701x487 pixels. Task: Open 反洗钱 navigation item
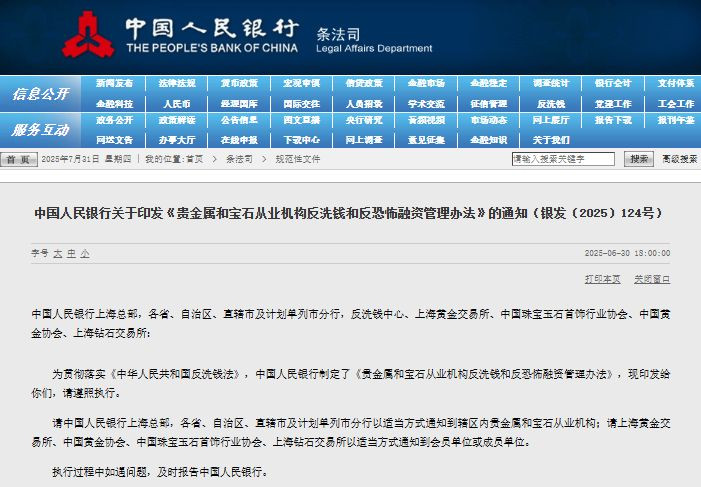pyautogui.click(x=551, y=104)
